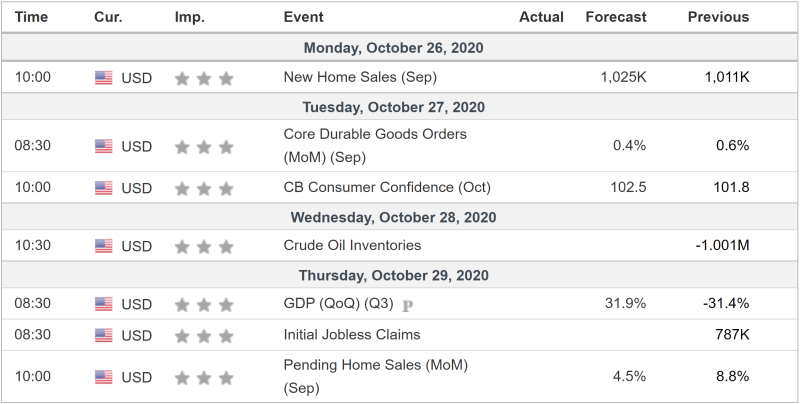Click the Imp. column header
Screen dimensions: 800x404
[190, 17]
